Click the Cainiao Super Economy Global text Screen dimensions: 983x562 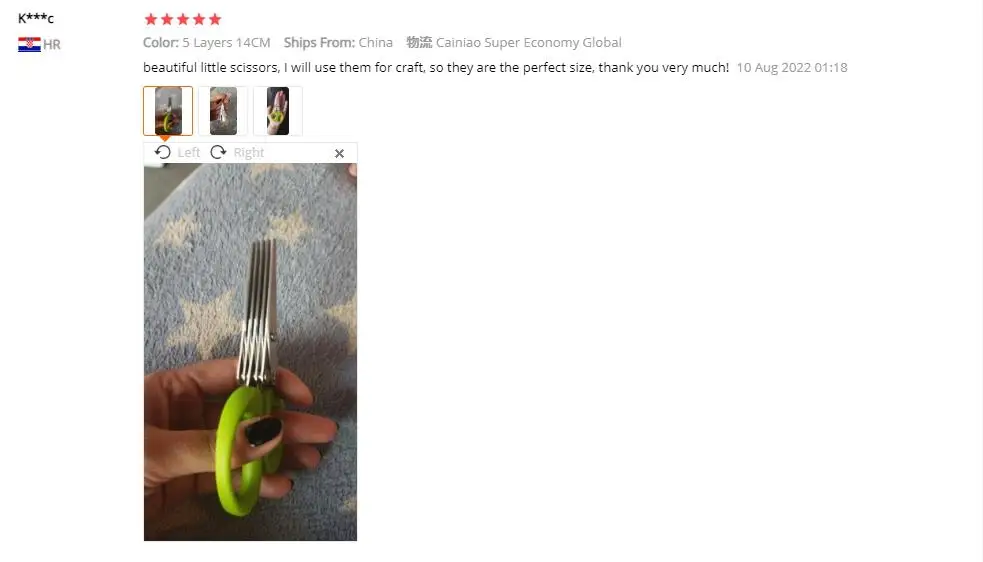coord(528,43)
